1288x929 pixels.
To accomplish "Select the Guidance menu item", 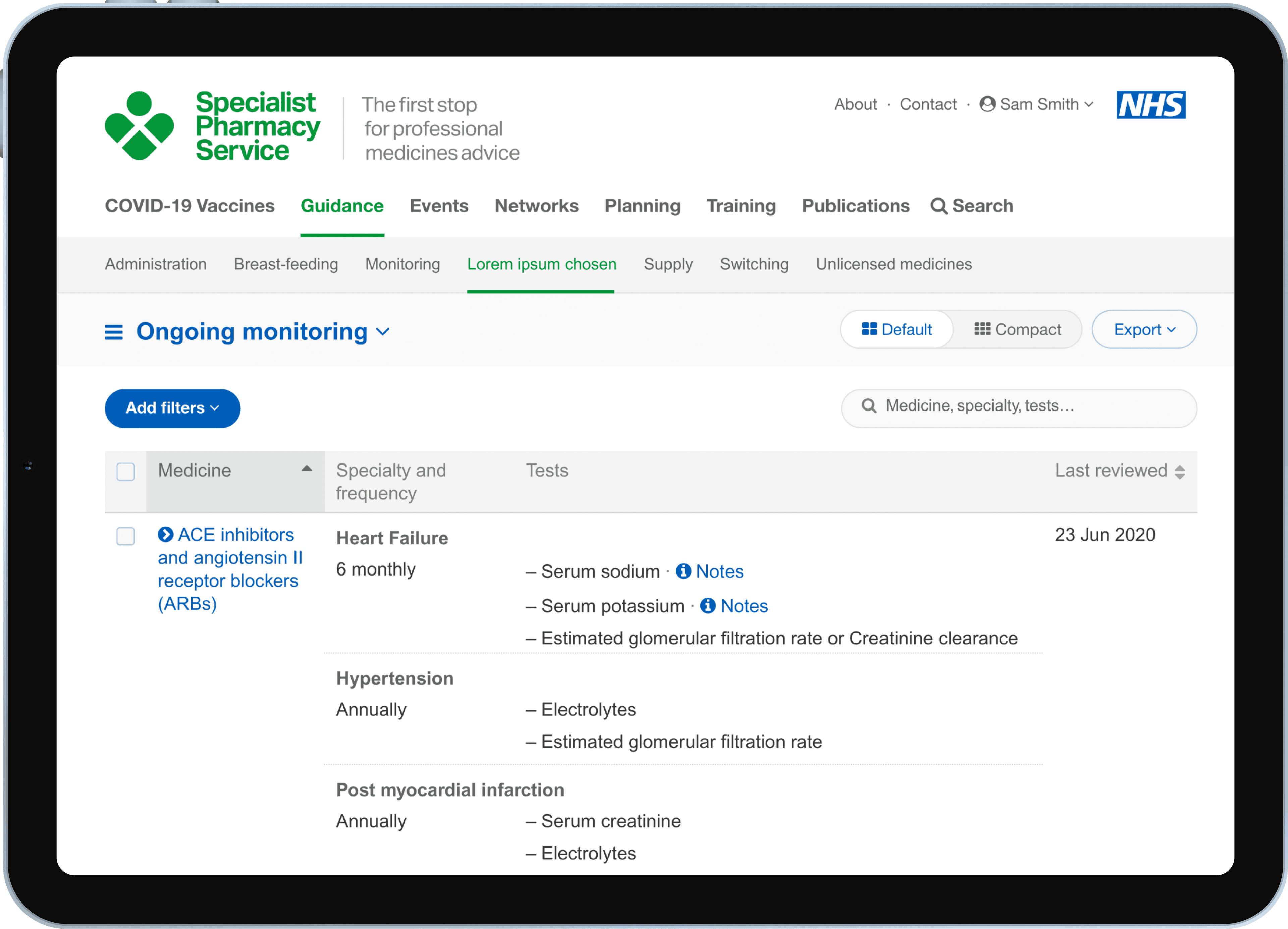I will [342, 206].
